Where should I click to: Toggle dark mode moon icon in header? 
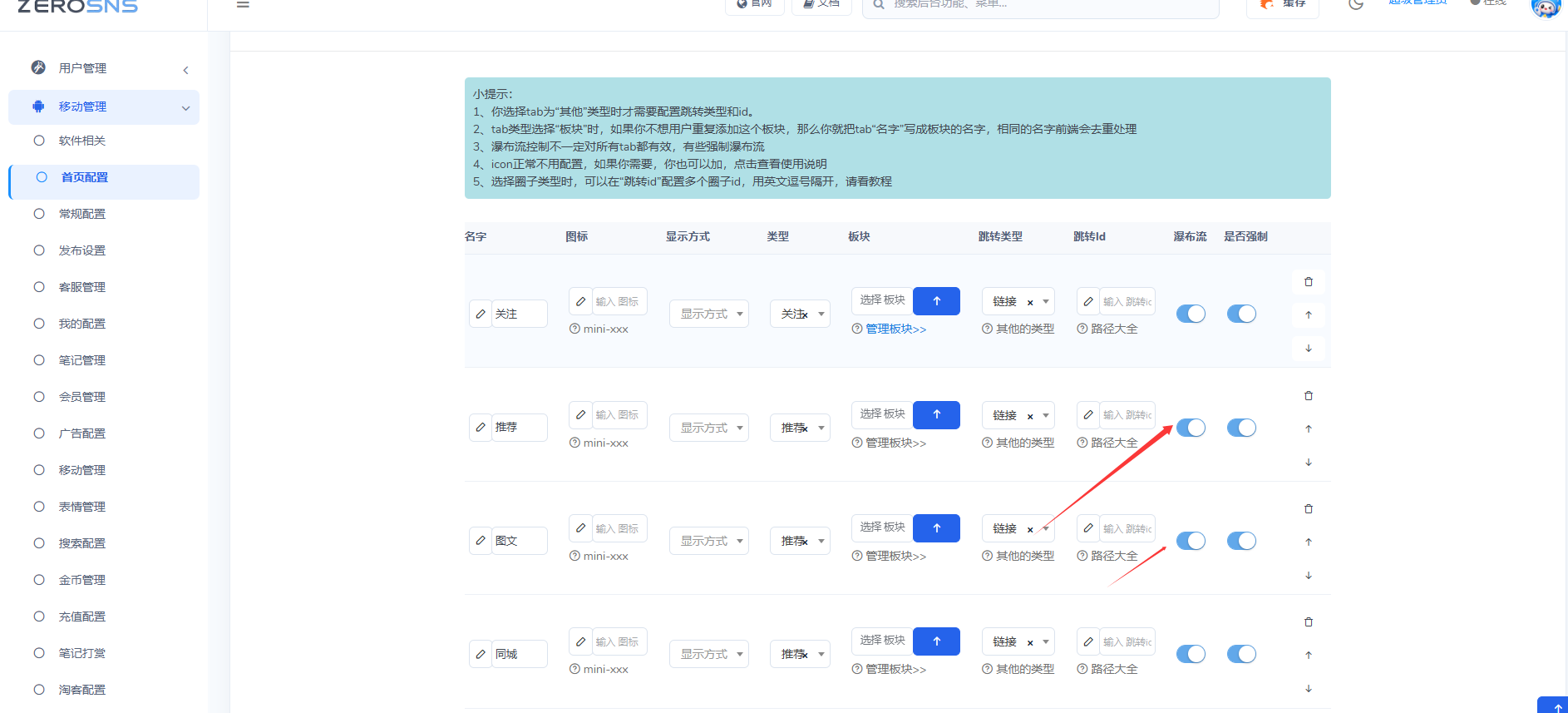[1356, 3]
